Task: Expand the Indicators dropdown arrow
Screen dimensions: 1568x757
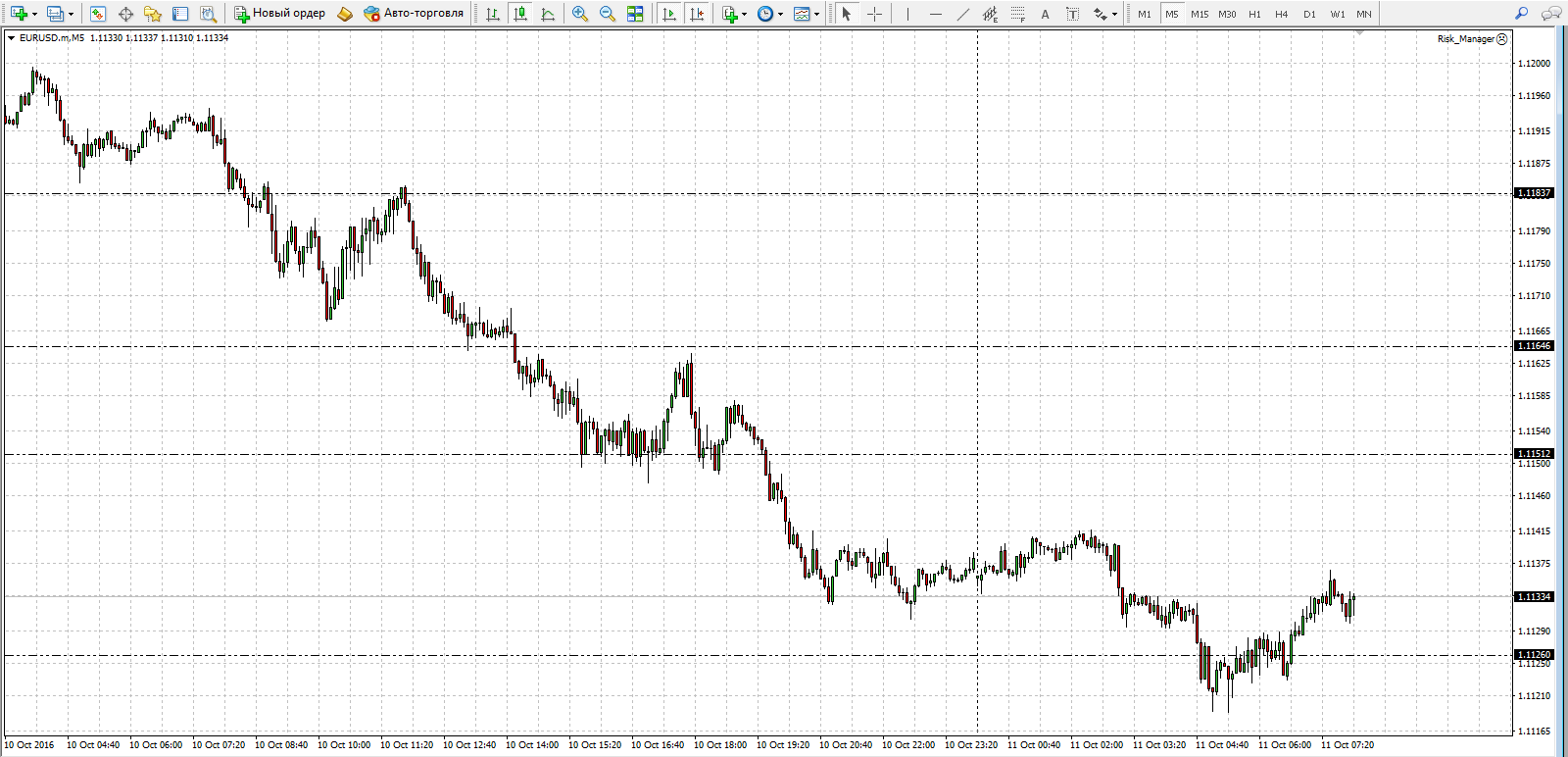Action: [745, 14]
